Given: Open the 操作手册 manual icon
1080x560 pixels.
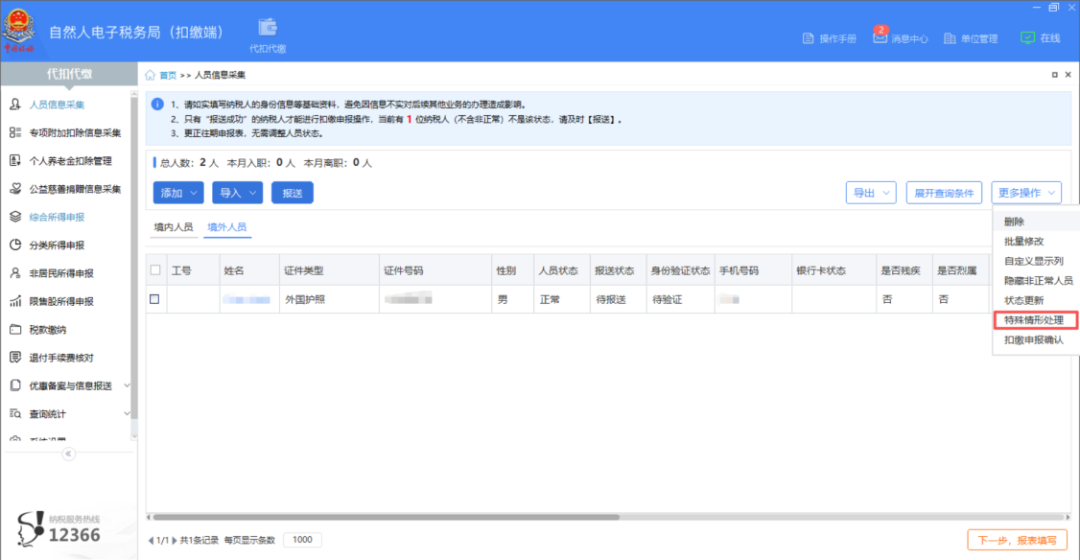Looking at the screenshot, I should click(810, 38).
